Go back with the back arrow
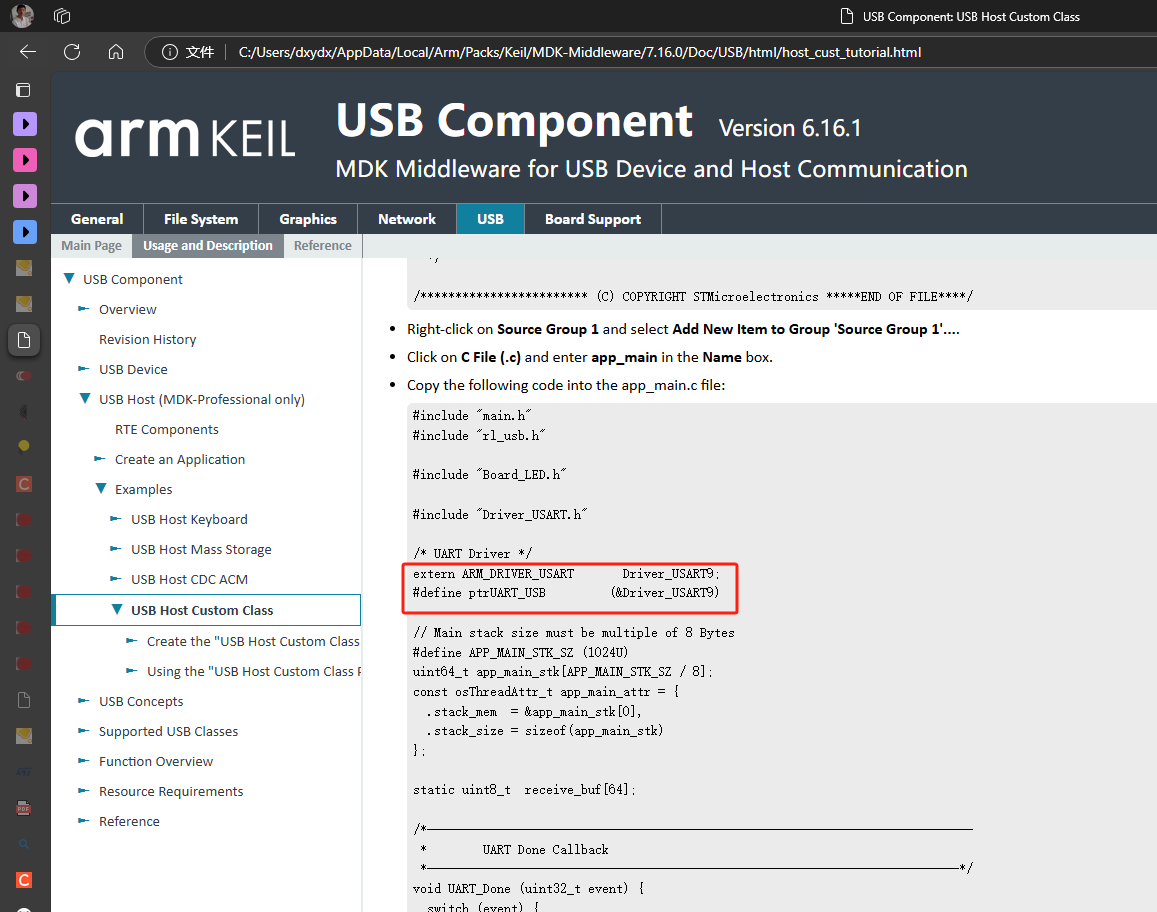 coord(27,52)
